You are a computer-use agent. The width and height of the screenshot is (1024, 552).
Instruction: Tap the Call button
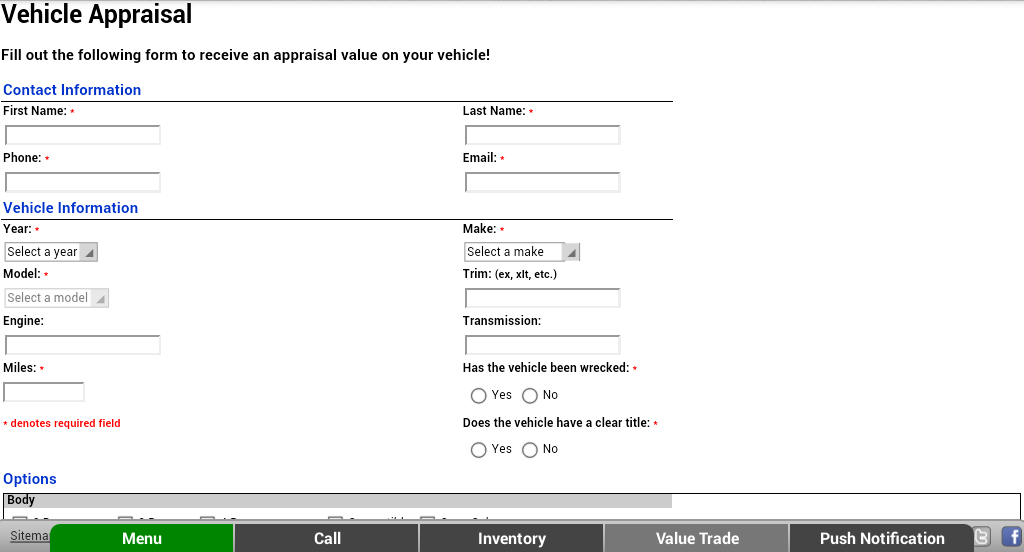pyautogui.click(x=327, y=538)
